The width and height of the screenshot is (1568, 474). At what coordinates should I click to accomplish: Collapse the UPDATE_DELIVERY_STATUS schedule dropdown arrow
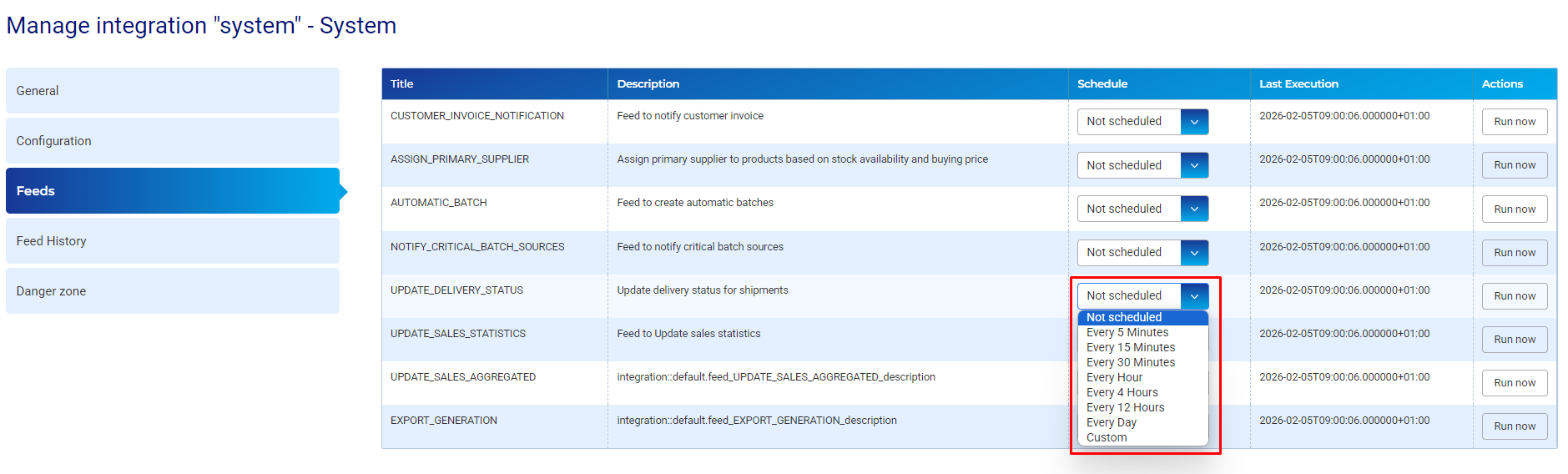coord(1194,296)
